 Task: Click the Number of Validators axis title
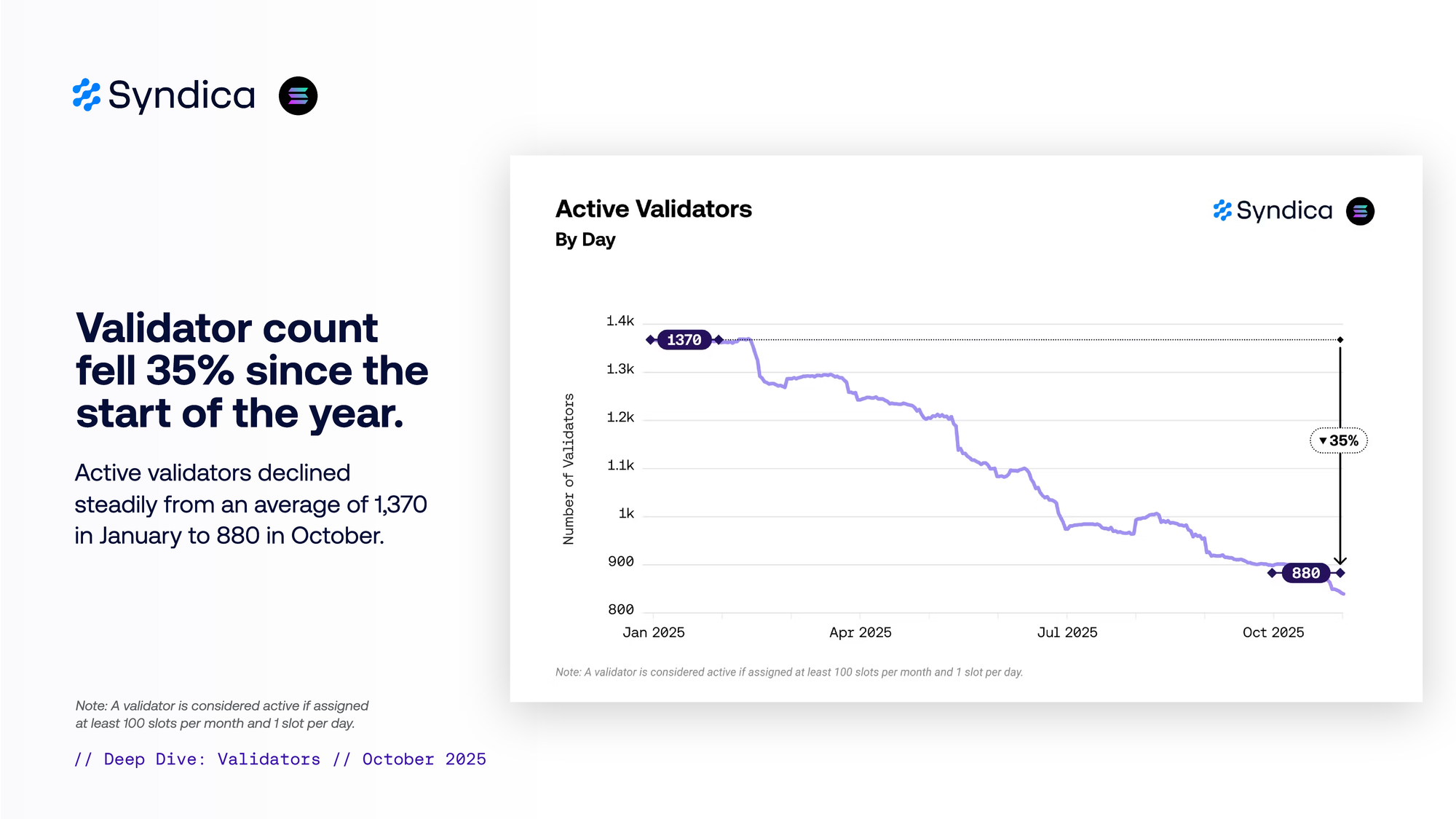click(569, 469)
